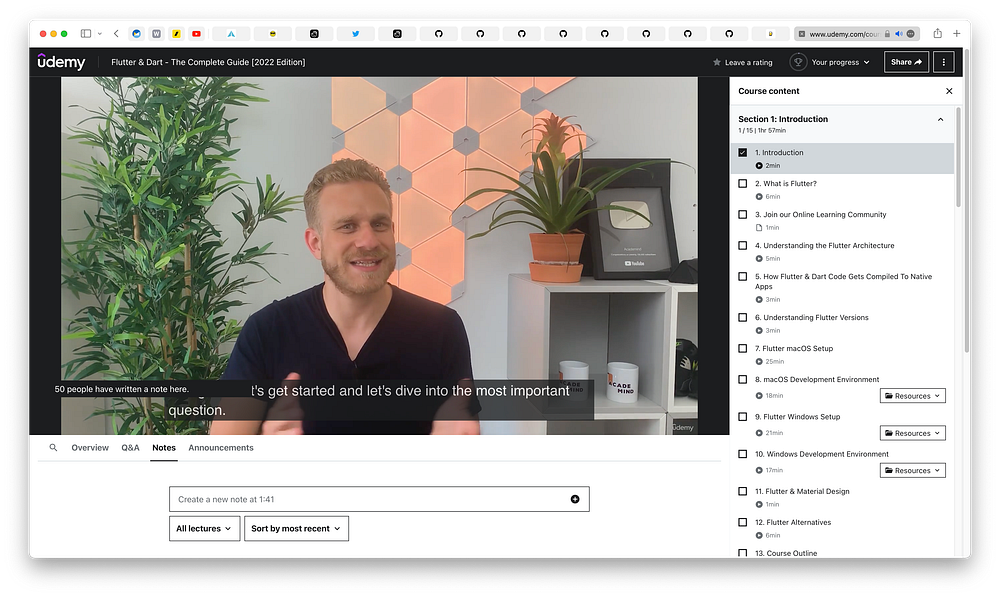
Task: Open Resources for macOS Development Environment
Action: point(913,396)
